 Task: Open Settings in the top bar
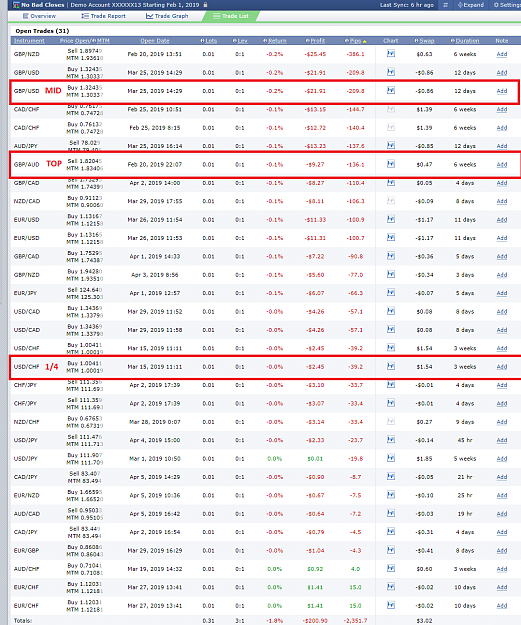(507, 5)
